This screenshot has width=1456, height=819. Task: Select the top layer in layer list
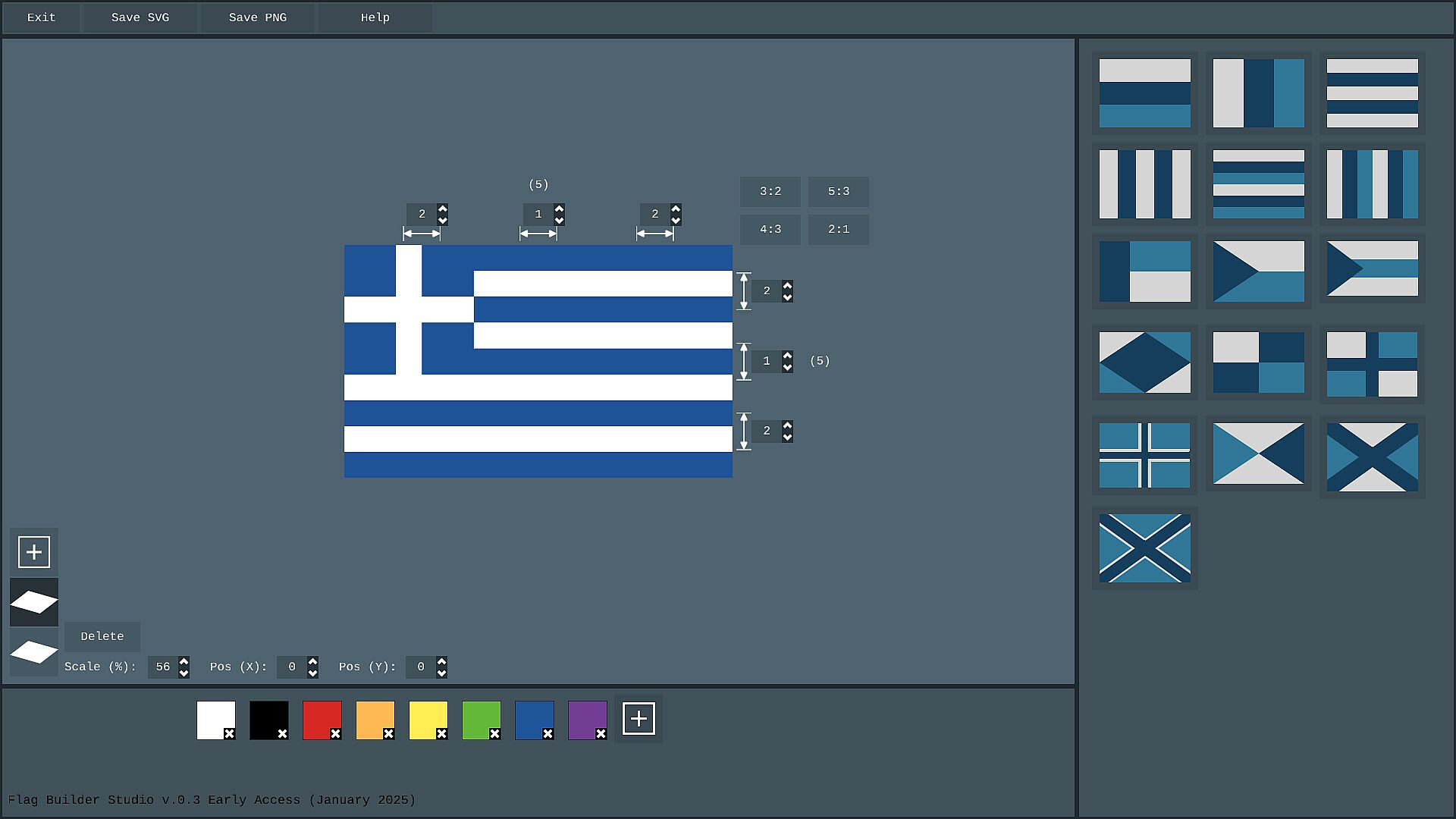(34, 602)
